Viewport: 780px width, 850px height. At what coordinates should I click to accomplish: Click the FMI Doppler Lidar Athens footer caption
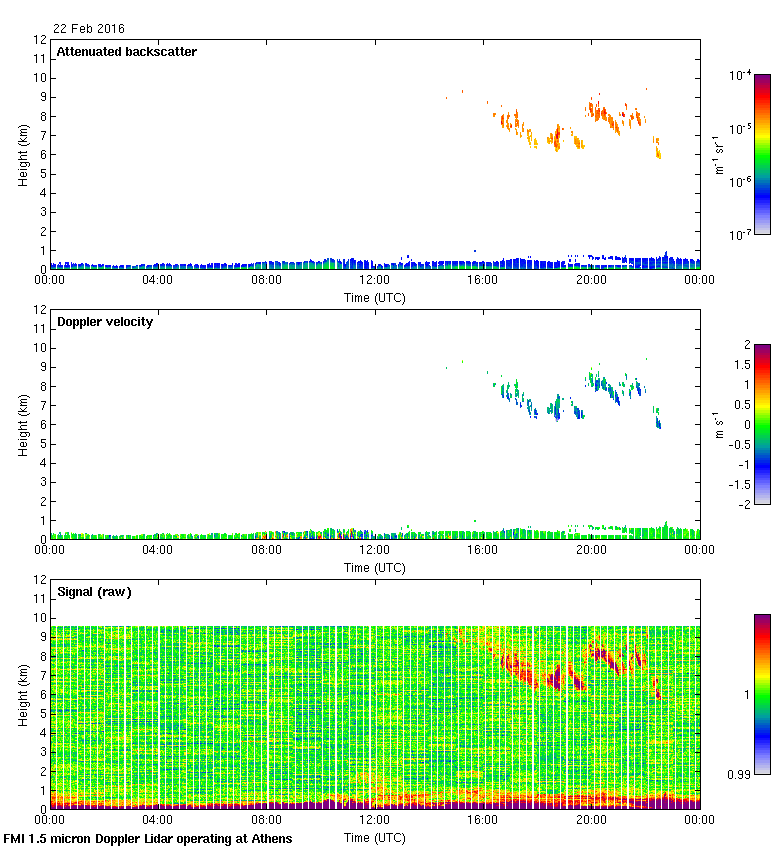(148, 838)
